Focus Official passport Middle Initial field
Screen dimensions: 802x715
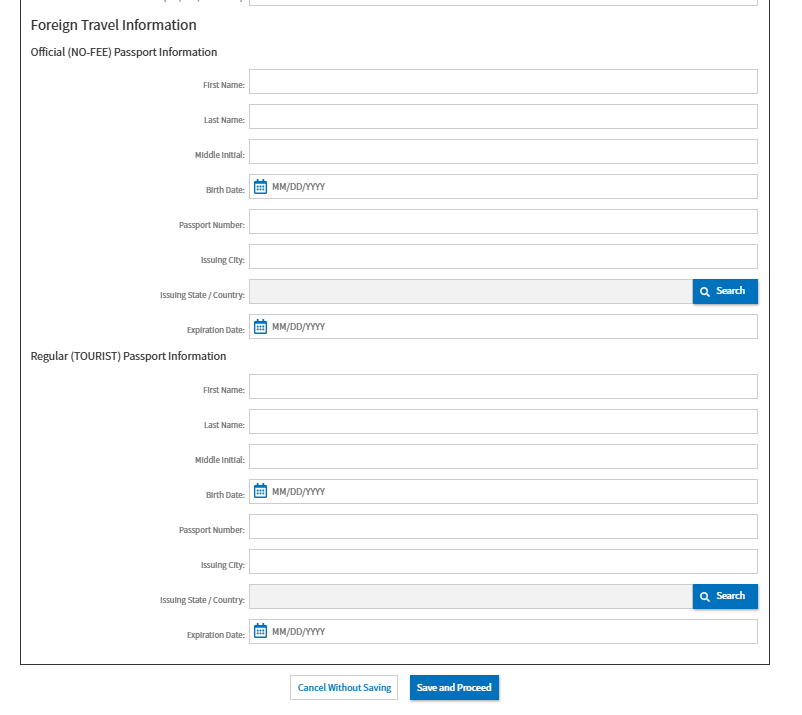coord(503,152)
